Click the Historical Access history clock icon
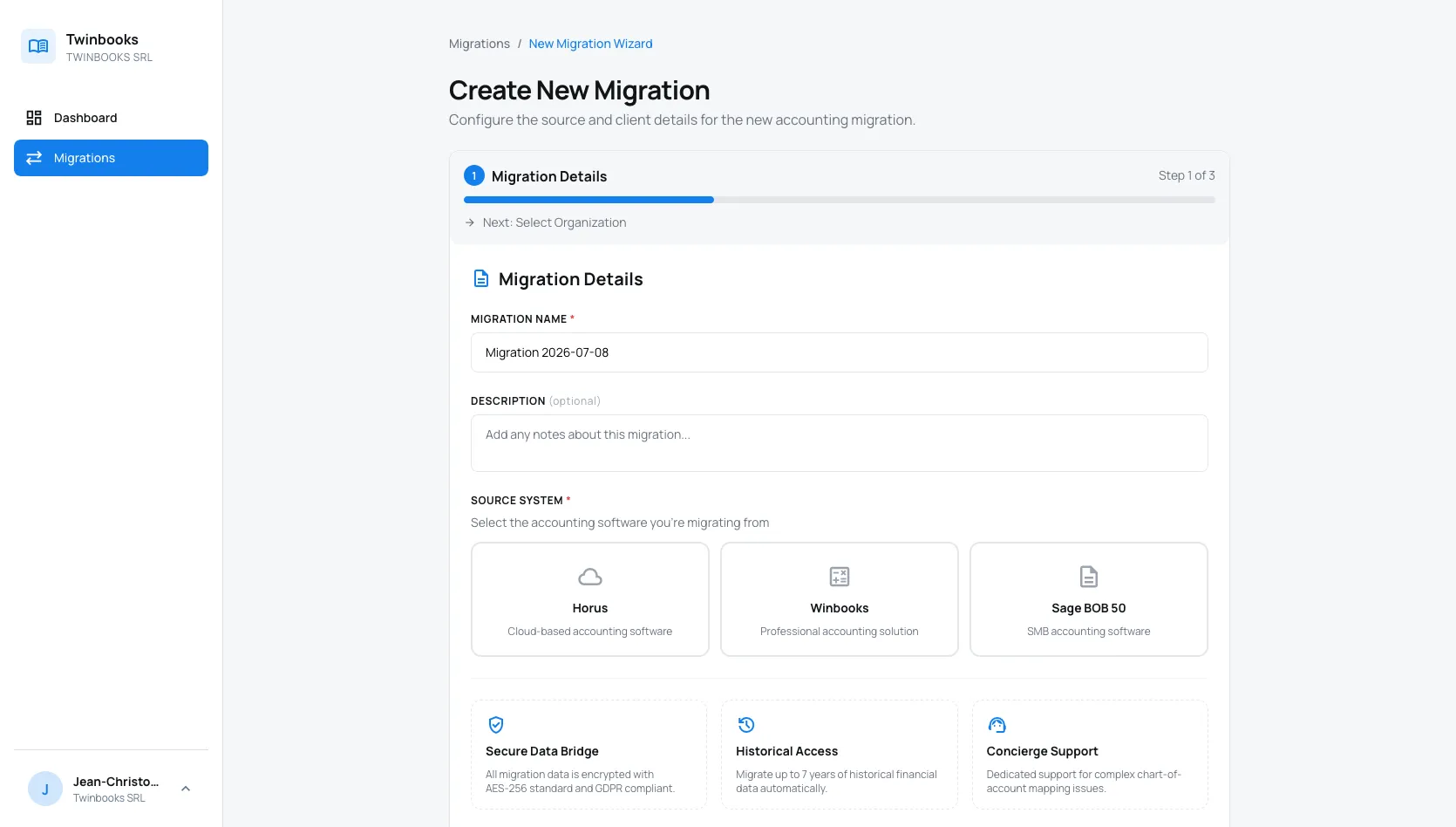 click(x=746, y=725)
